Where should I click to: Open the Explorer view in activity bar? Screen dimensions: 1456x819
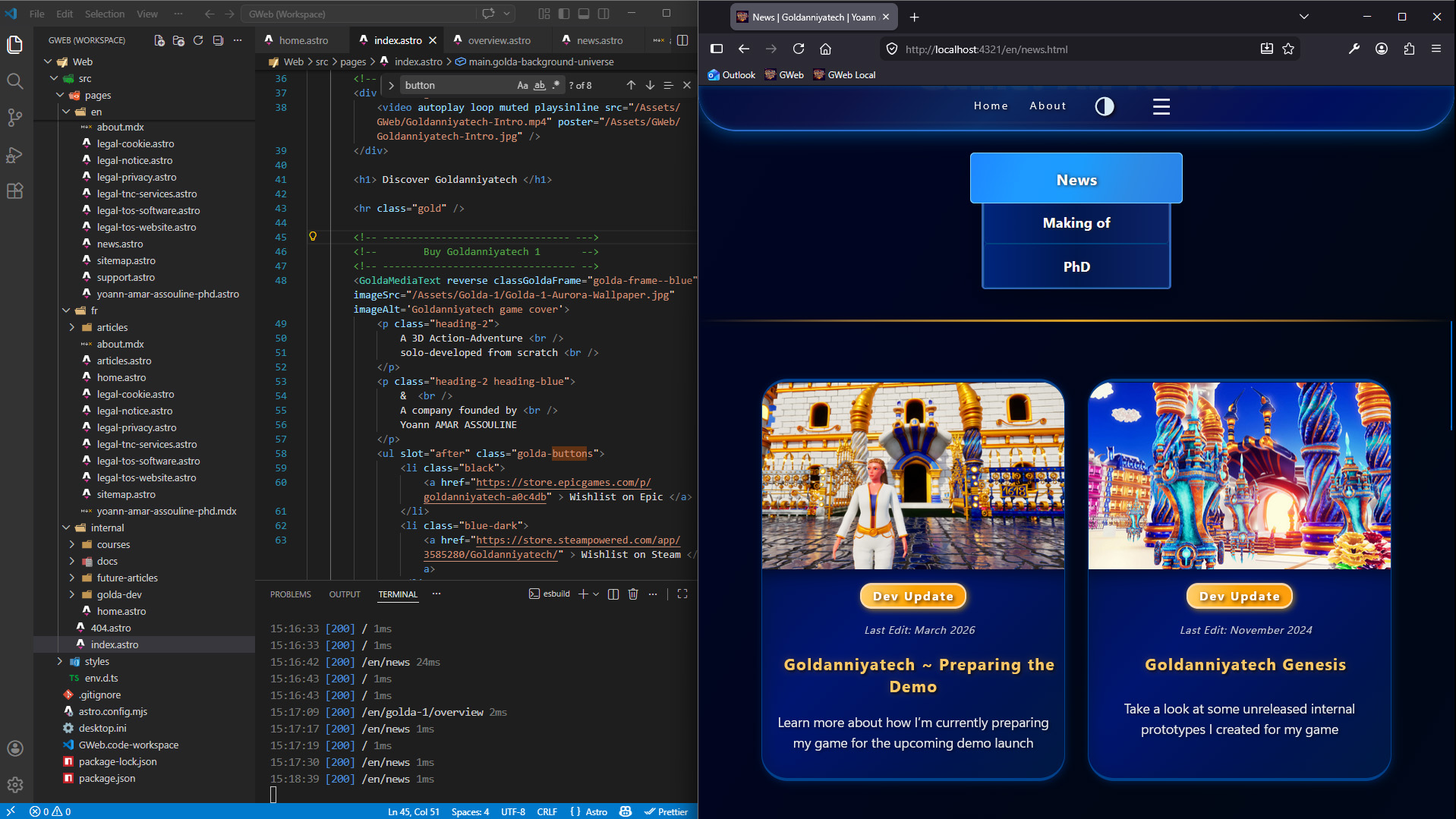click(15, 46)
